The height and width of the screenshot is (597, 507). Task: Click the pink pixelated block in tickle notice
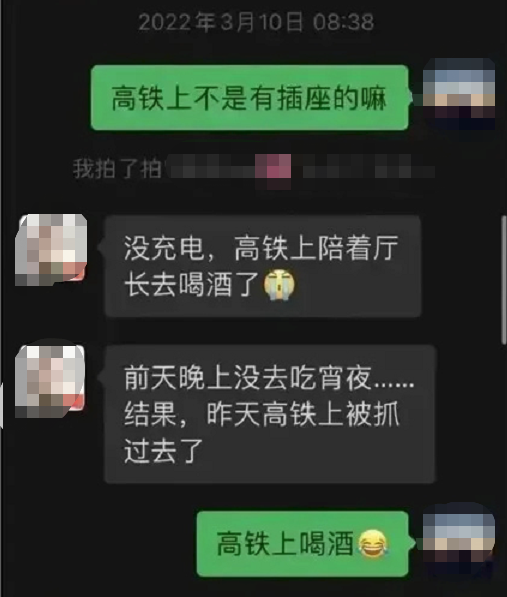[273, 171]
